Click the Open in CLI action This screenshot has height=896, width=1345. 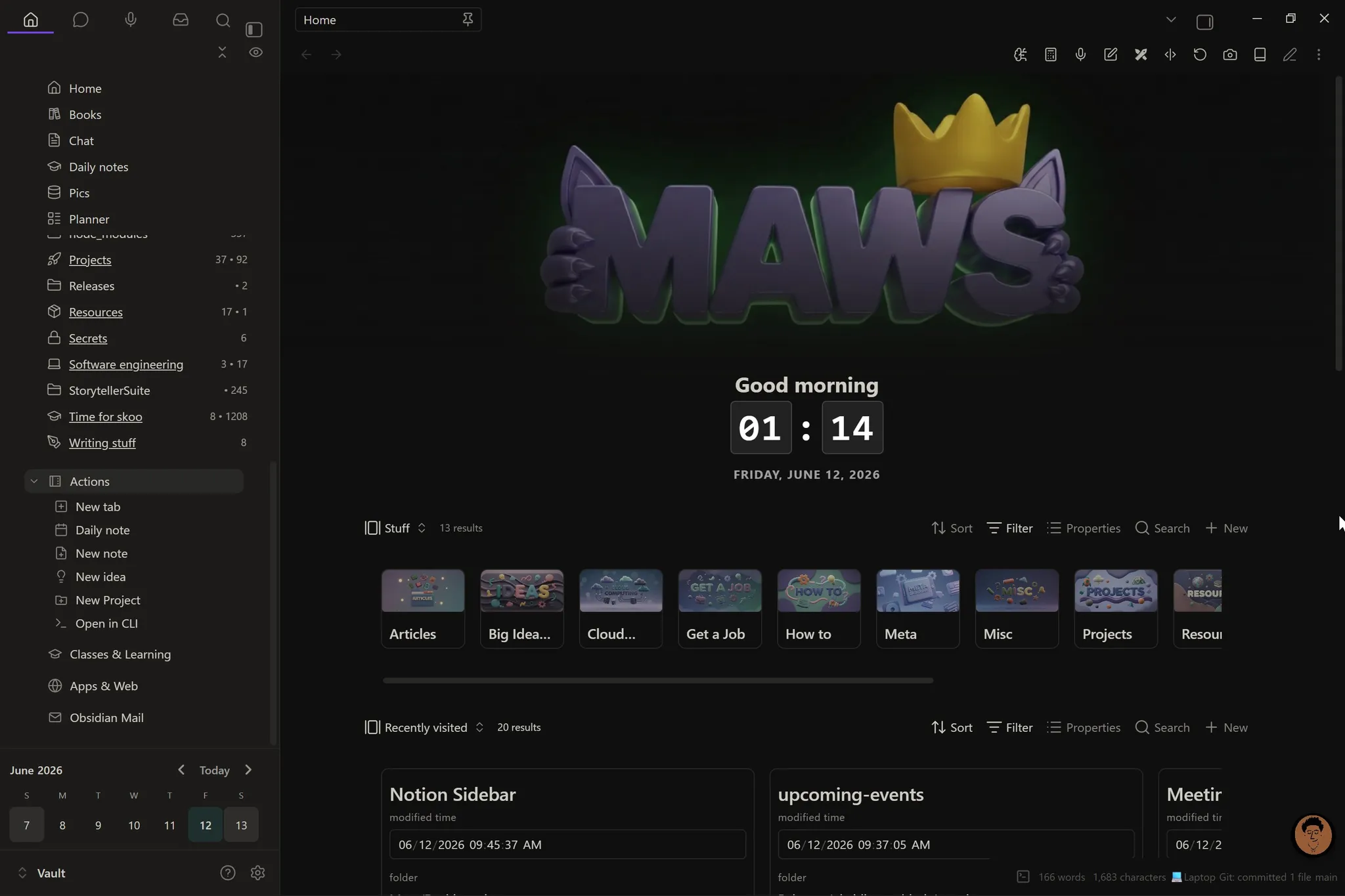click(x=106, y=624)
